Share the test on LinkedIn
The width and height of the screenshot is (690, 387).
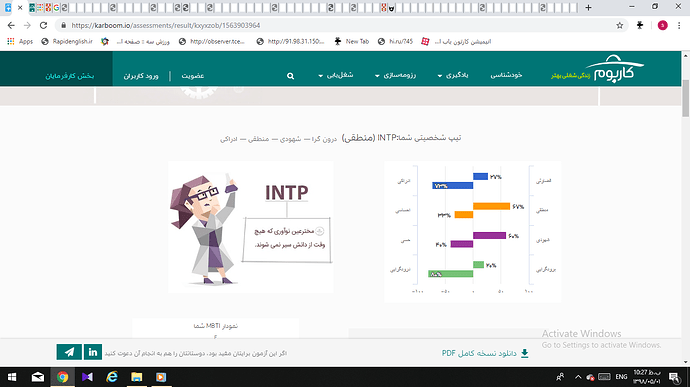[93, 352]
